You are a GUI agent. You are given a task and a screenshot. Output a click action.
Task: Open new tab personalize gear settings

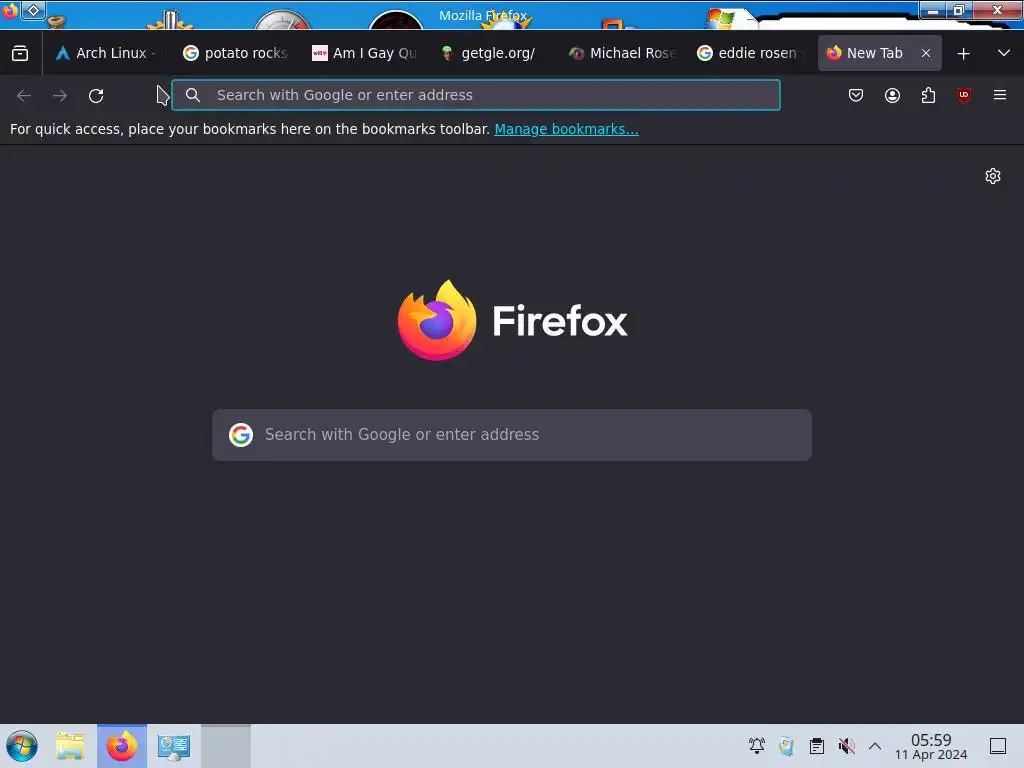point(993,176)
